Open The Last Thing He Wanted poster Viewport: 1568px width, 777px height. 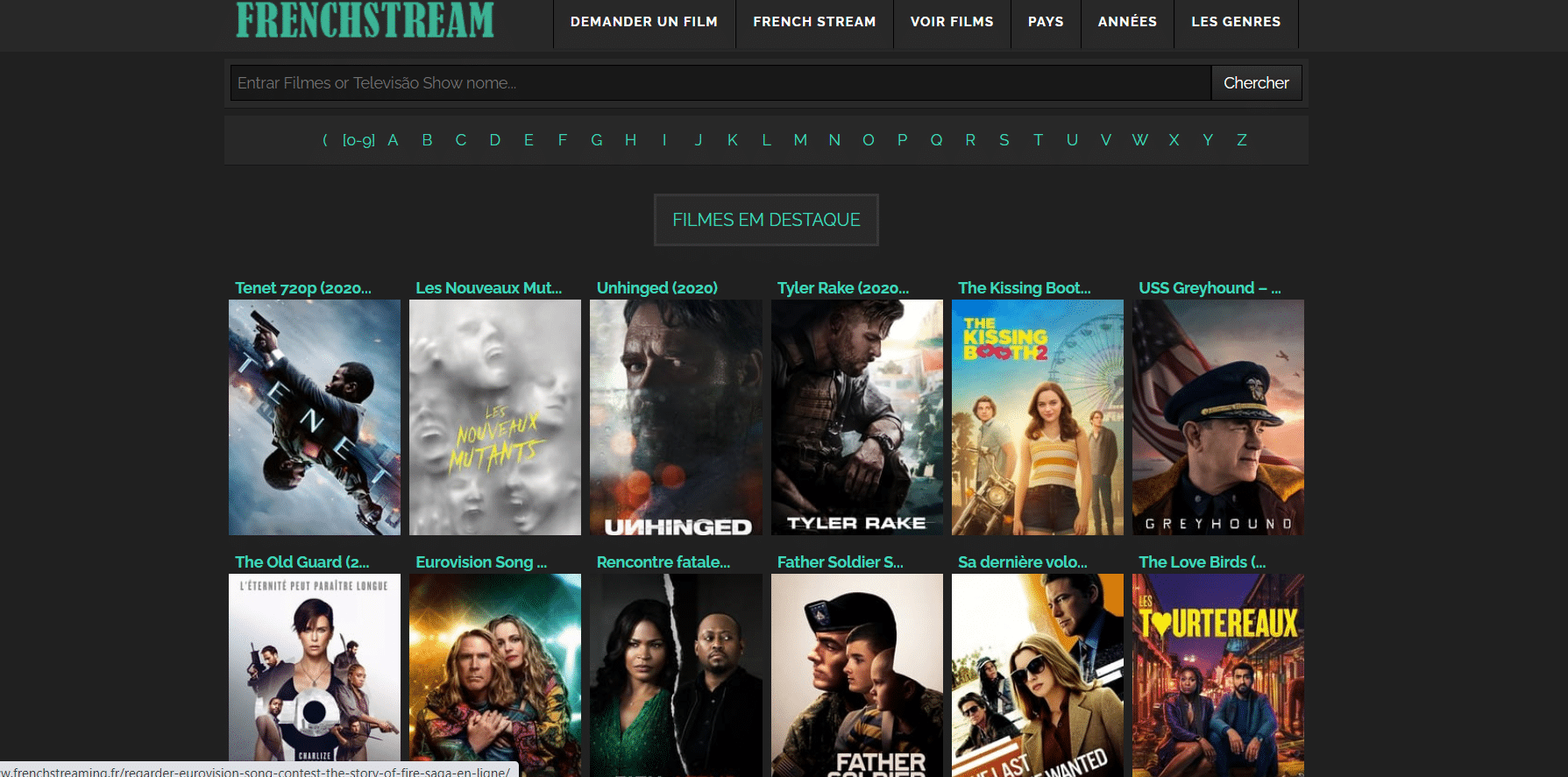[x=1038, y=675]
